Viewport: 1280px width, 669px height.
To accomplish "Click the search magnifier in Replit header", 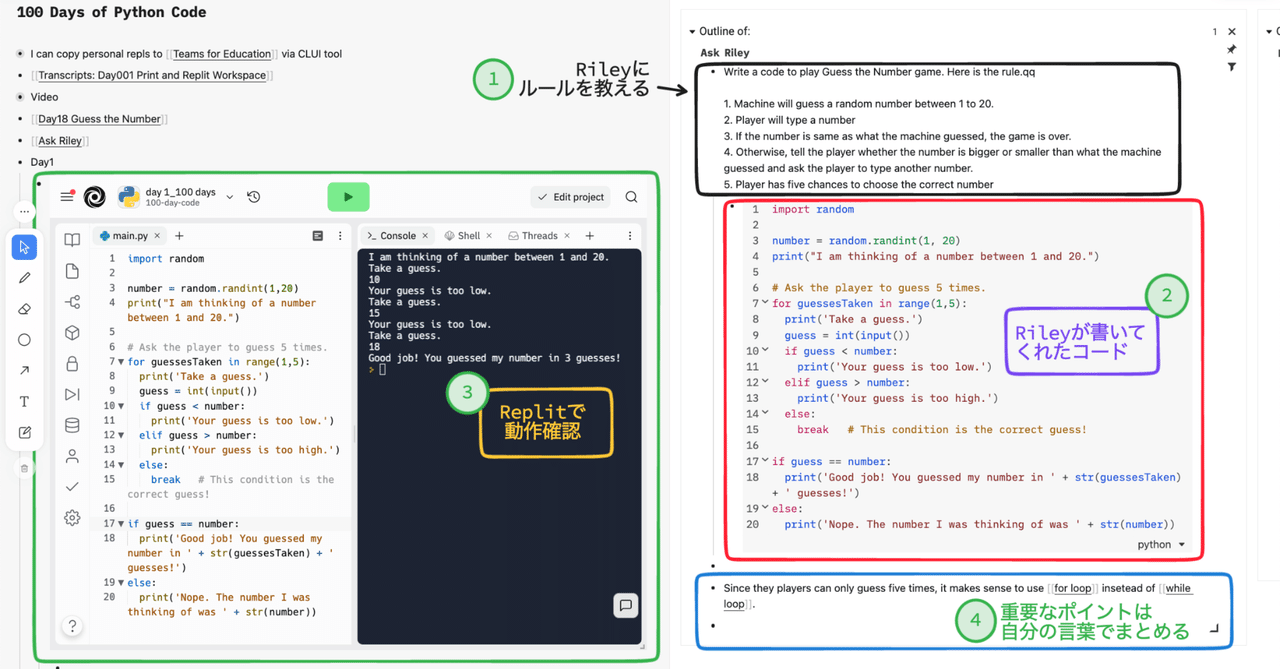I will click(x=631, y=197).
